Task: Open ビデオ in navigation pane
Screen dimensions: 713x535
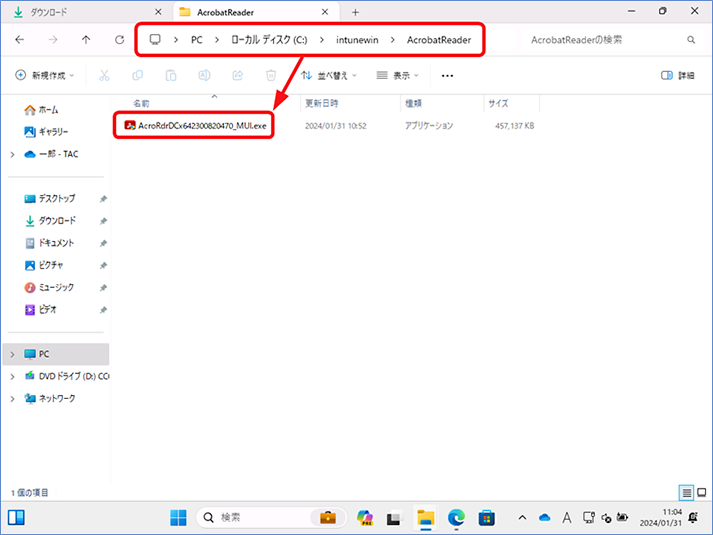Action: (x=41, y=310)
